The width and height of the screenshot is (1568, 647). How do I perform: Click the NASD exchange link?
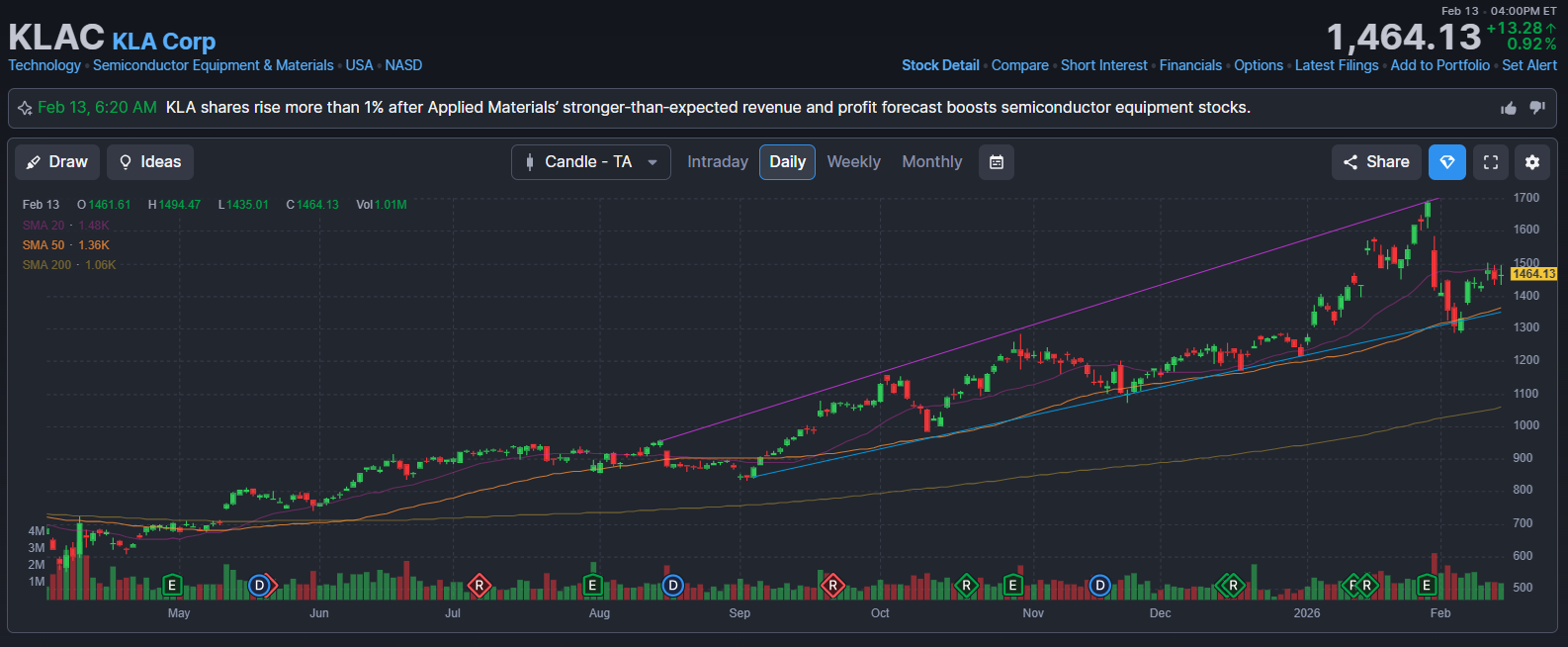(403, 65)
